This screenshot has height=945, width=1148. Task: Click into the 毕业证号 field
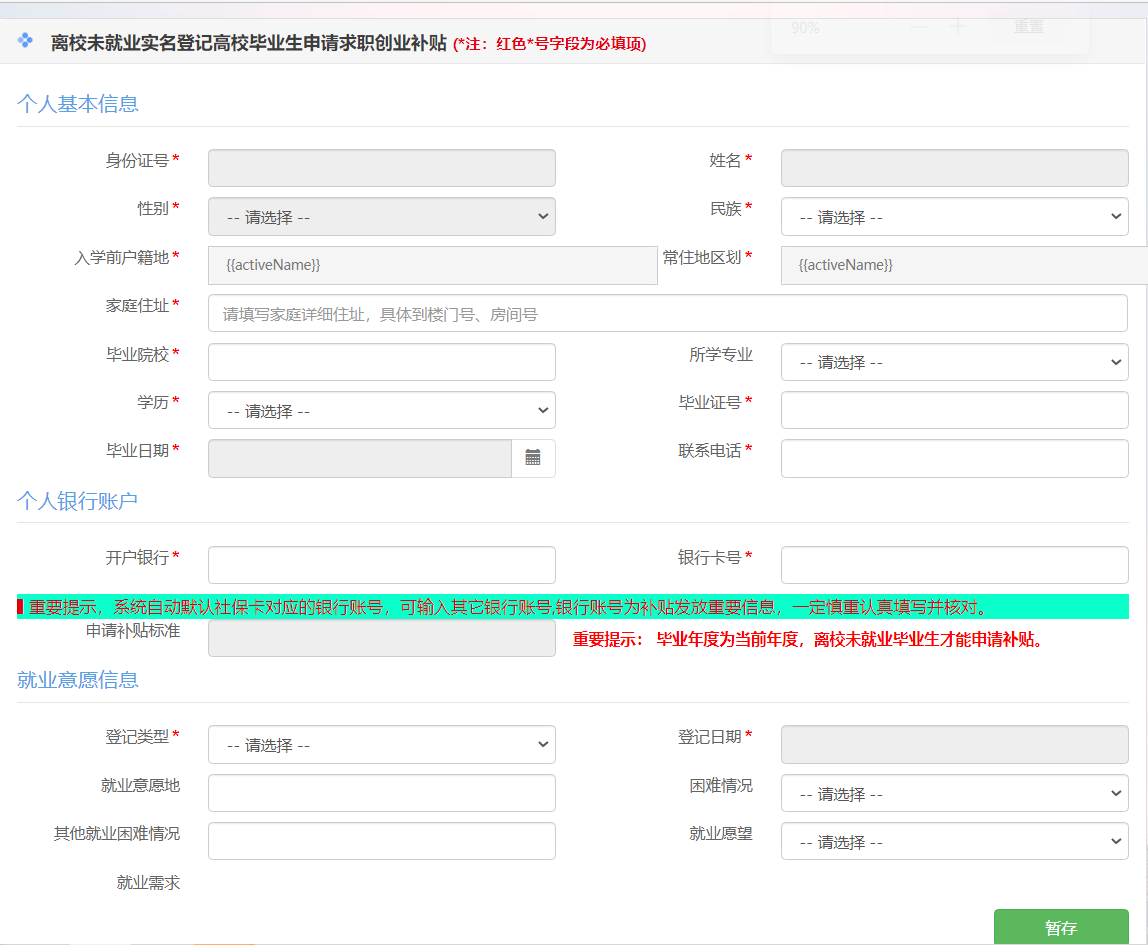[954, 410]
